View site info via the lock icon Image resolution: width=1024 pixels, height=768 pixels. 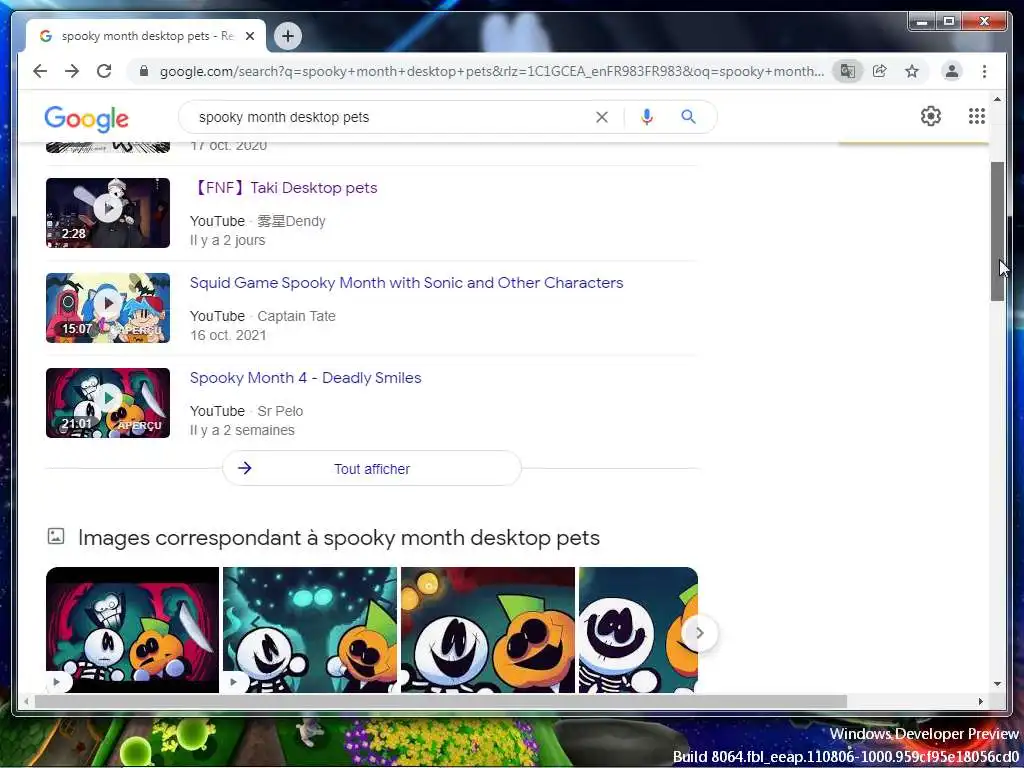point(144,71)
